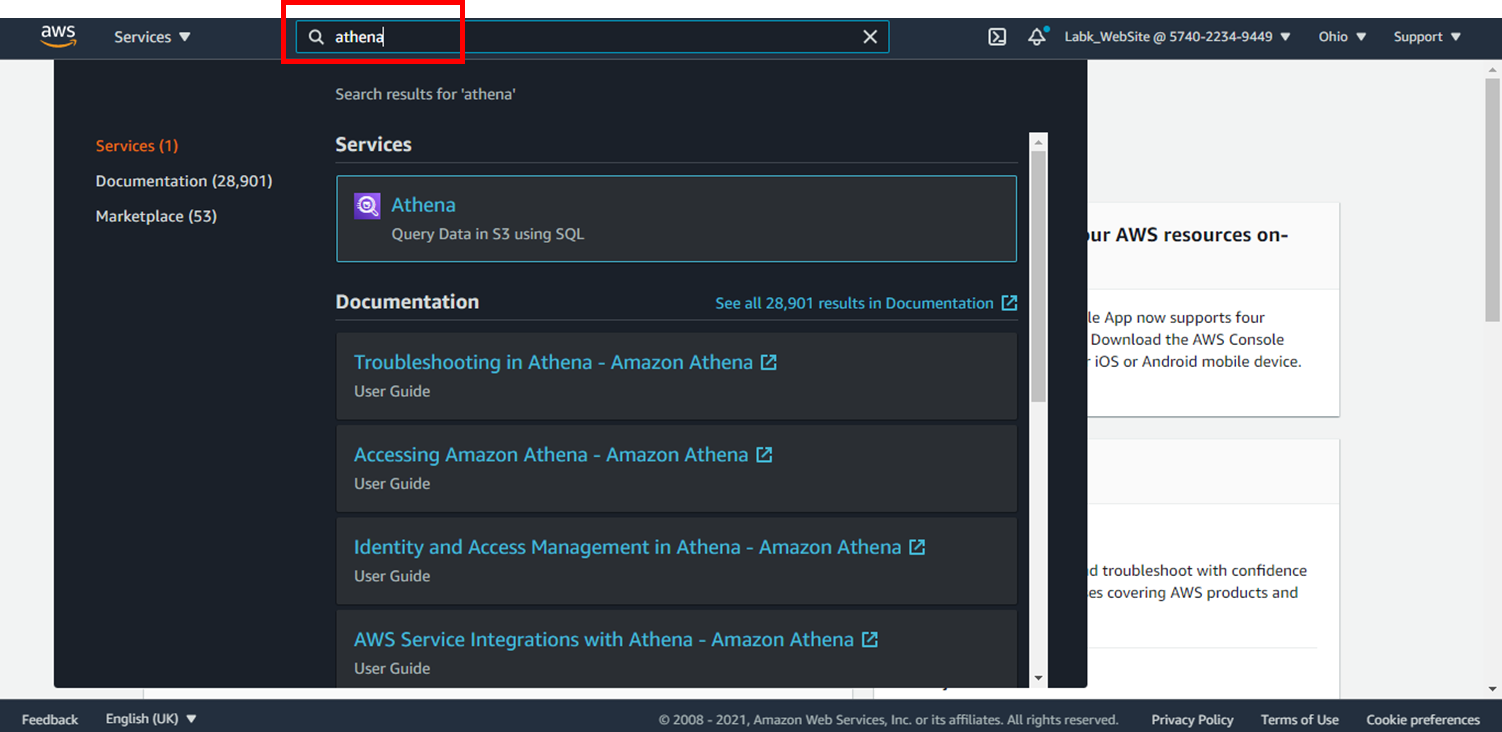Open the Terms of Use link

click(x=1299, y=719)
